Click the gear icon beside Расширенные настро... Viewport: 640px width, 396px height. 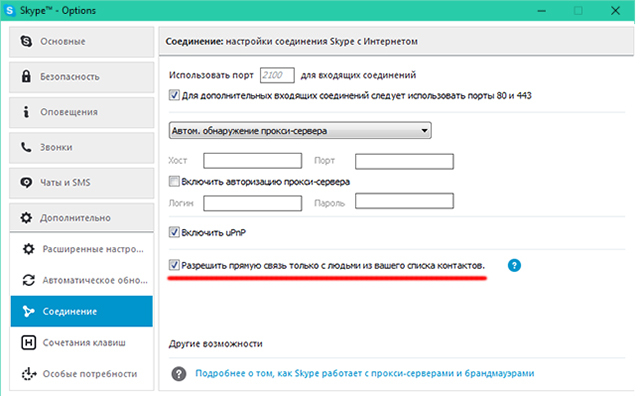(29, 249)
